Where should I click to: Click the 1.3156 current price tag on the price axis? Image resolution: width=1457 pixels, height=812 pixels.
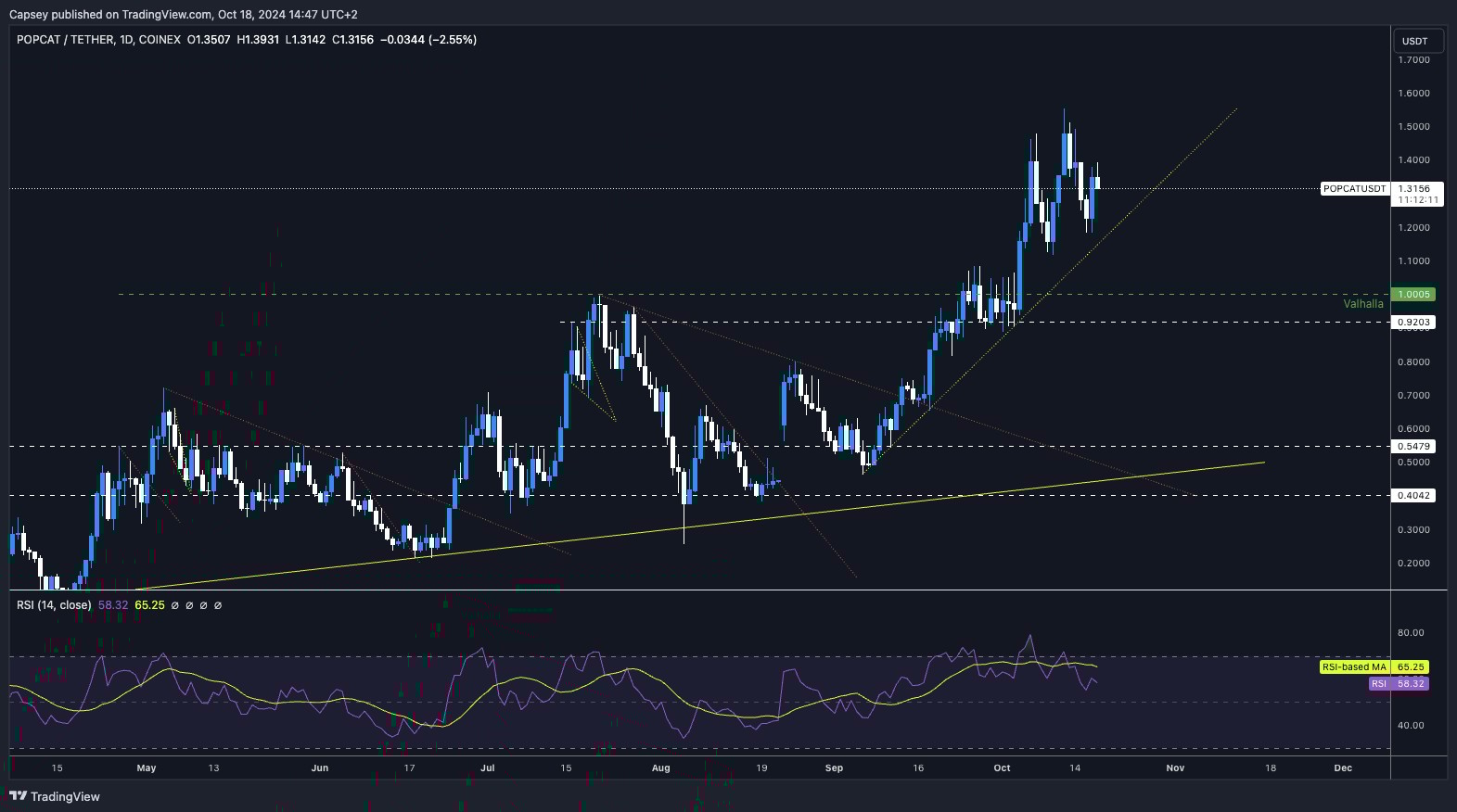pos(1414,188)
